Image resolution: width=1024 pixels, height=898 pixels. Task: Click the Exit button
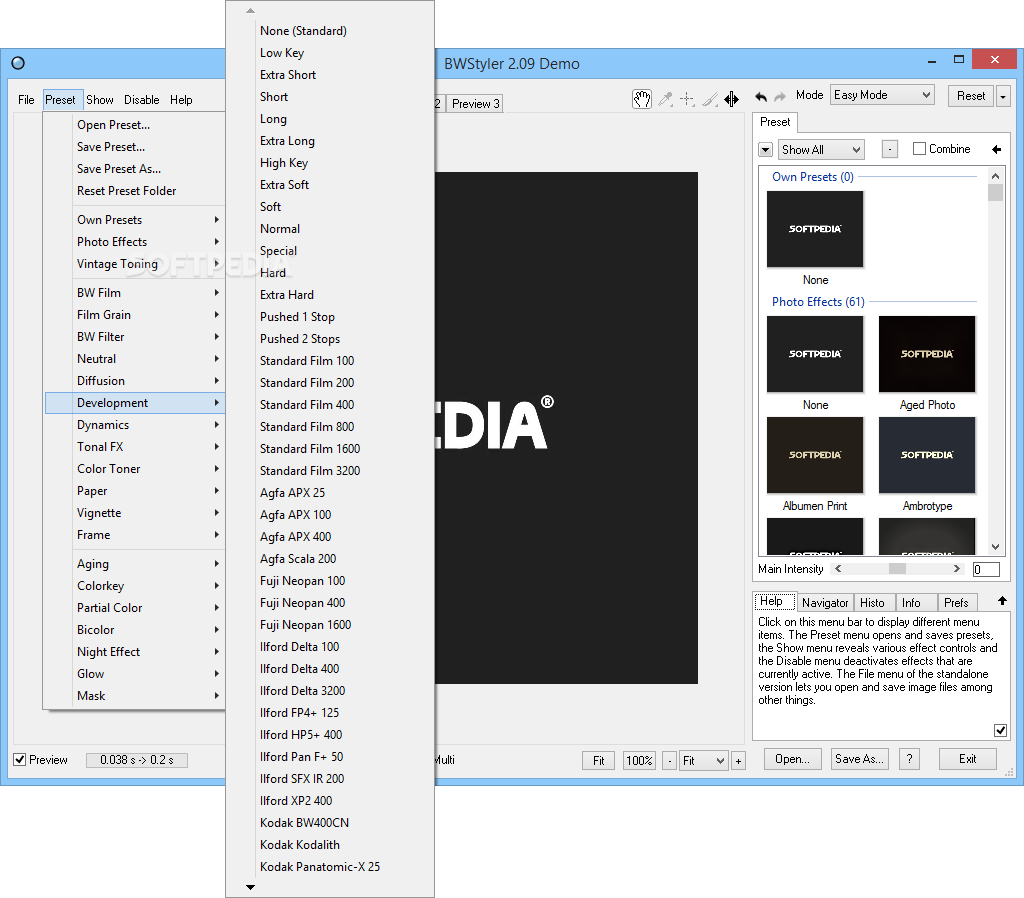[967, 759]
